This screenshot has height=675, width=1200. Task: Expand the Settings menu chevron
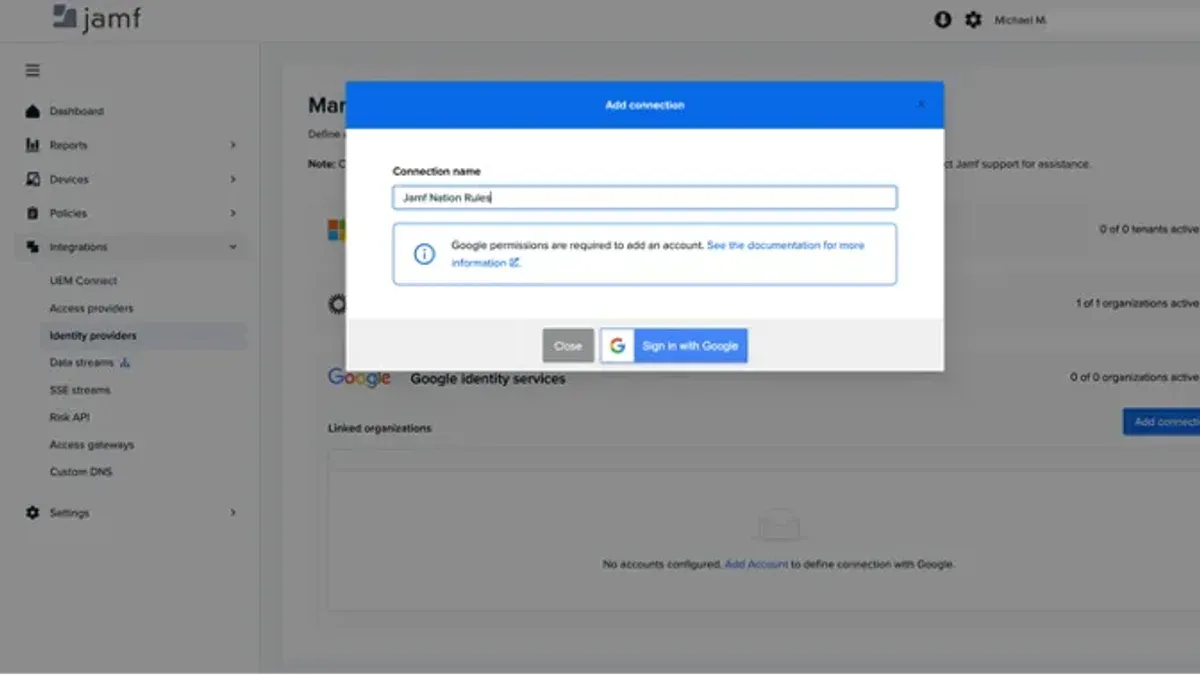point(233,512)
